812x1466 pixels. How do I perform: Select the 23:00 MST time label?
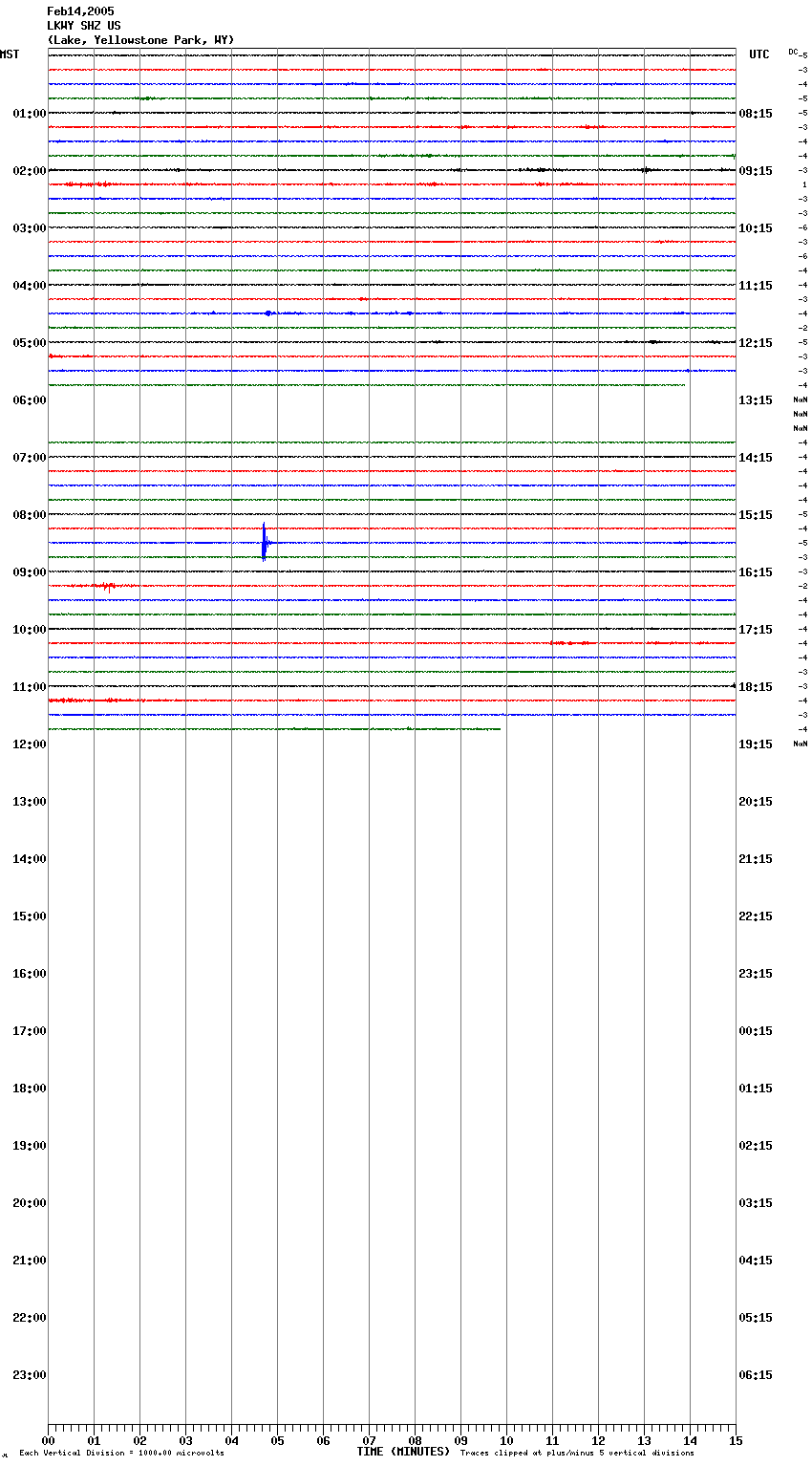point(30,1375)
